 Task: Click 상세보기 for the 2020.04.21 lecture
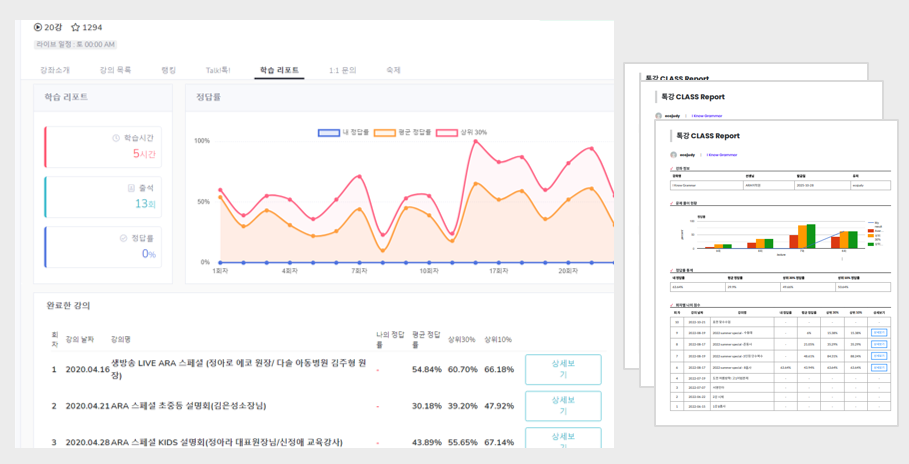[562, 406]
